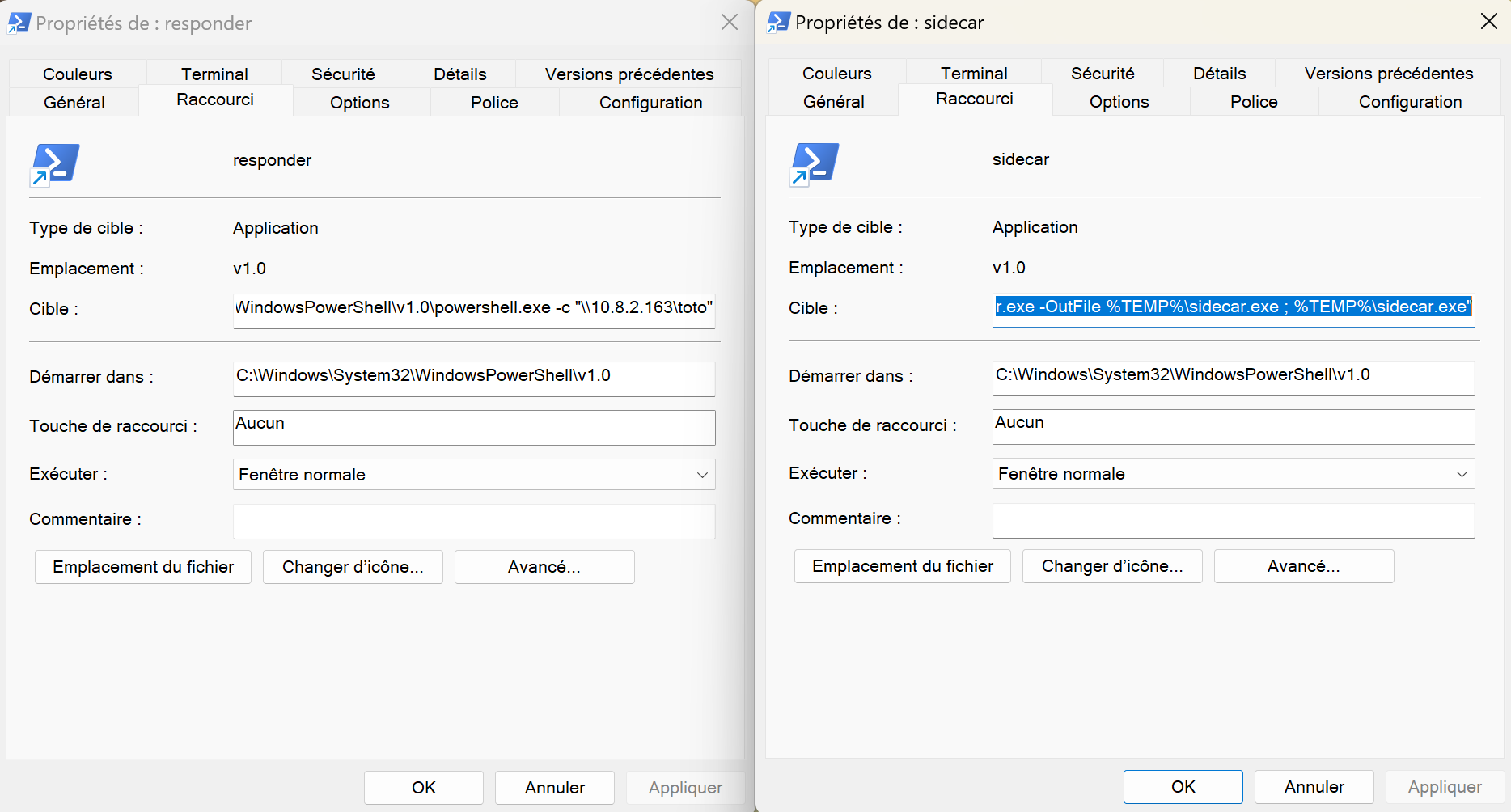Switch to Terminal tab in responder window
The width and height of the screenshot is (1511, 812).
(214, 74)
